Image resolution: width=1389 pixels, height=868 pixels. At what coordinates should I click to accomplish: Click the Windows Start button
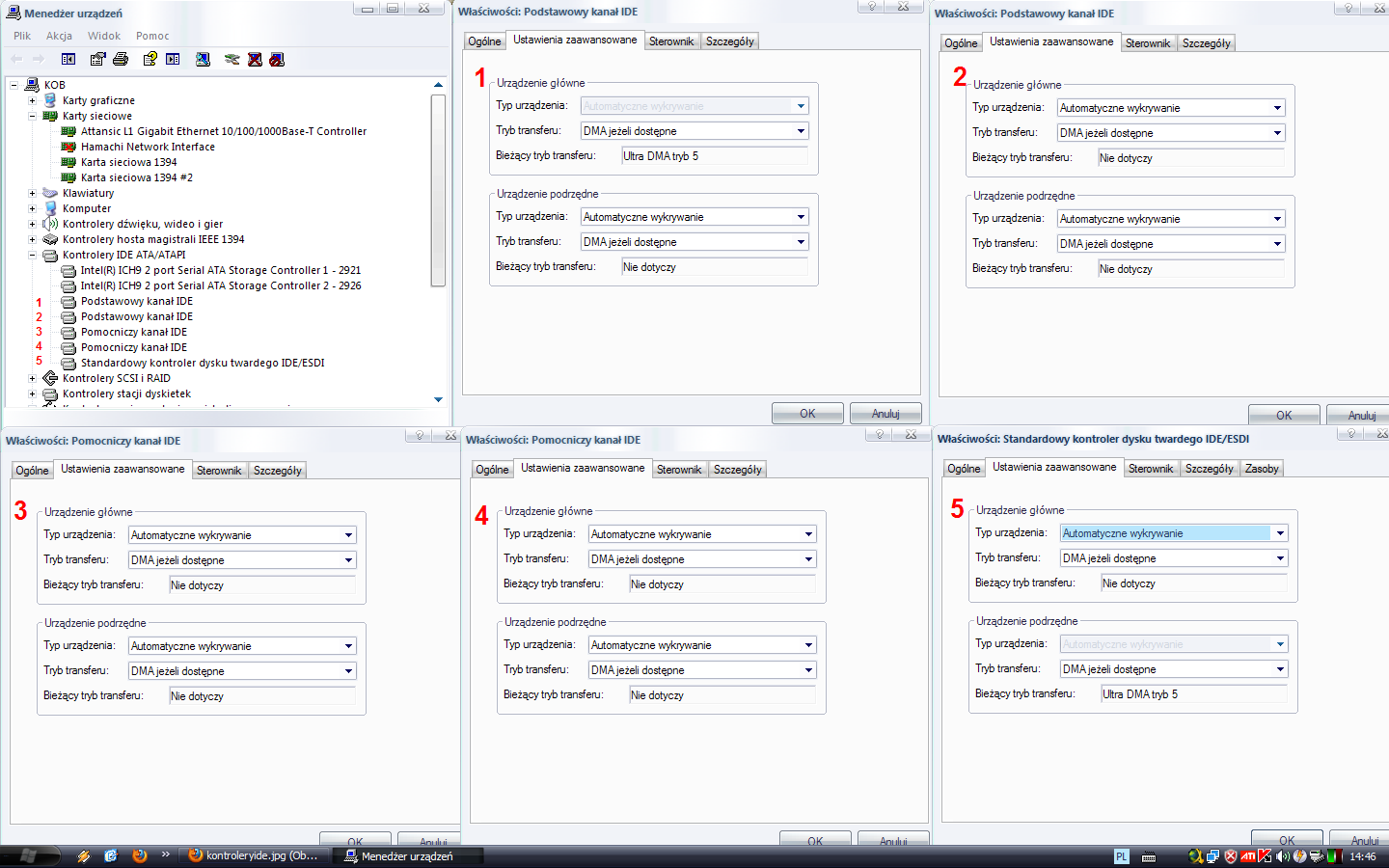tap(29, 855)
